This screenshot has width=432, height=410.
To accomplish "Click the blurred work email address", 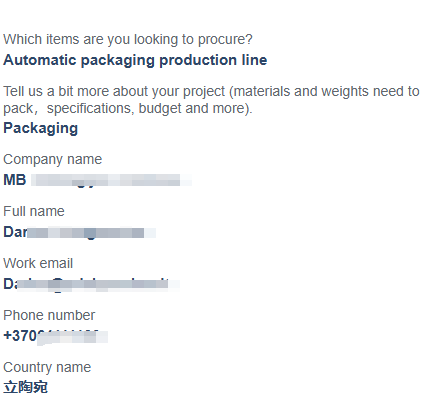I will tap(92, 284).
